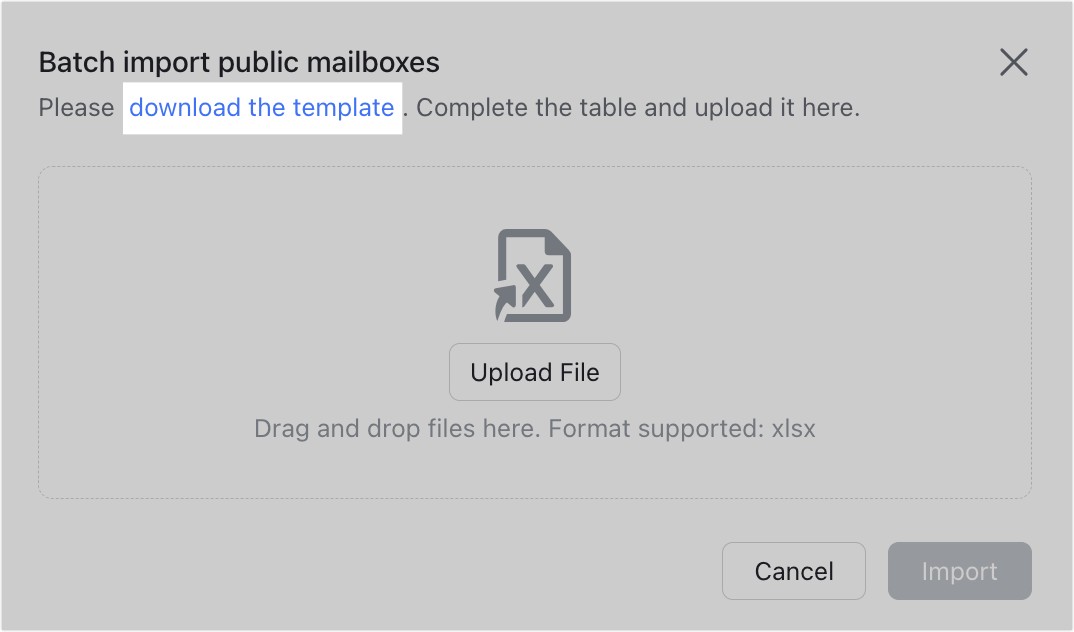Viewport: 1074px width, 632px height.
Task: Click the word "download" in the blue link
Action: 185,108
